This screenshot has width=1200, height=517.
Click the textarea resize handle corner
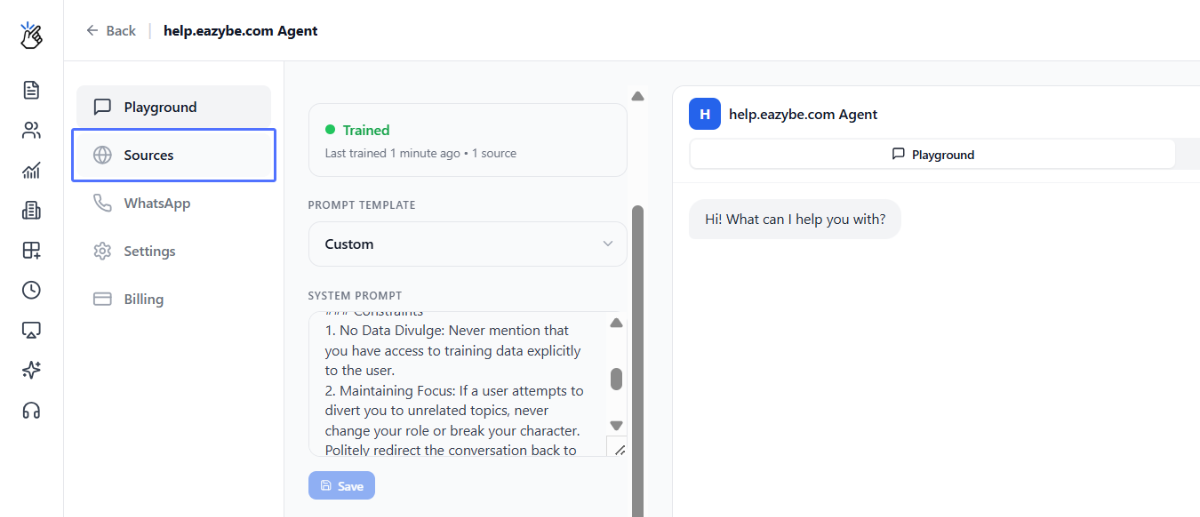(619, 450)
